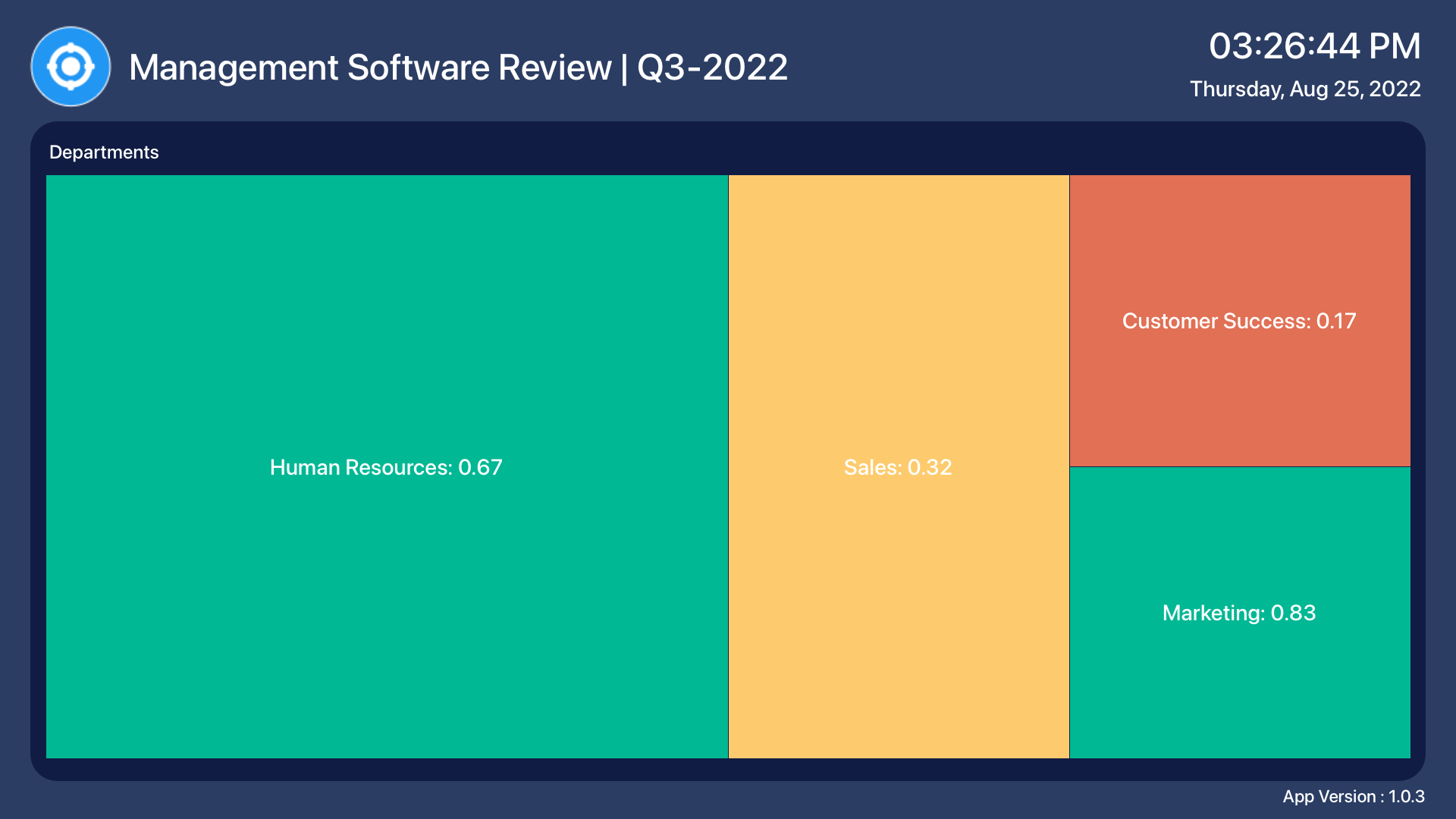Click the 03:26:44 PM clock

click(x=1314, y=46)
